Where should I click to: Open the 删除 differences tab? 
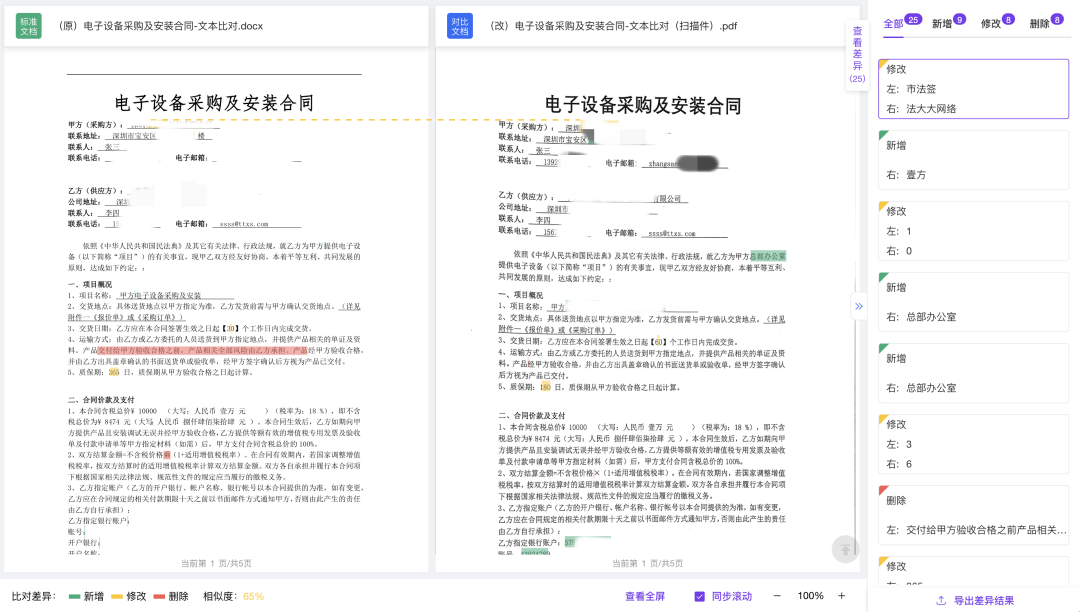click(x=1040, y=20)
